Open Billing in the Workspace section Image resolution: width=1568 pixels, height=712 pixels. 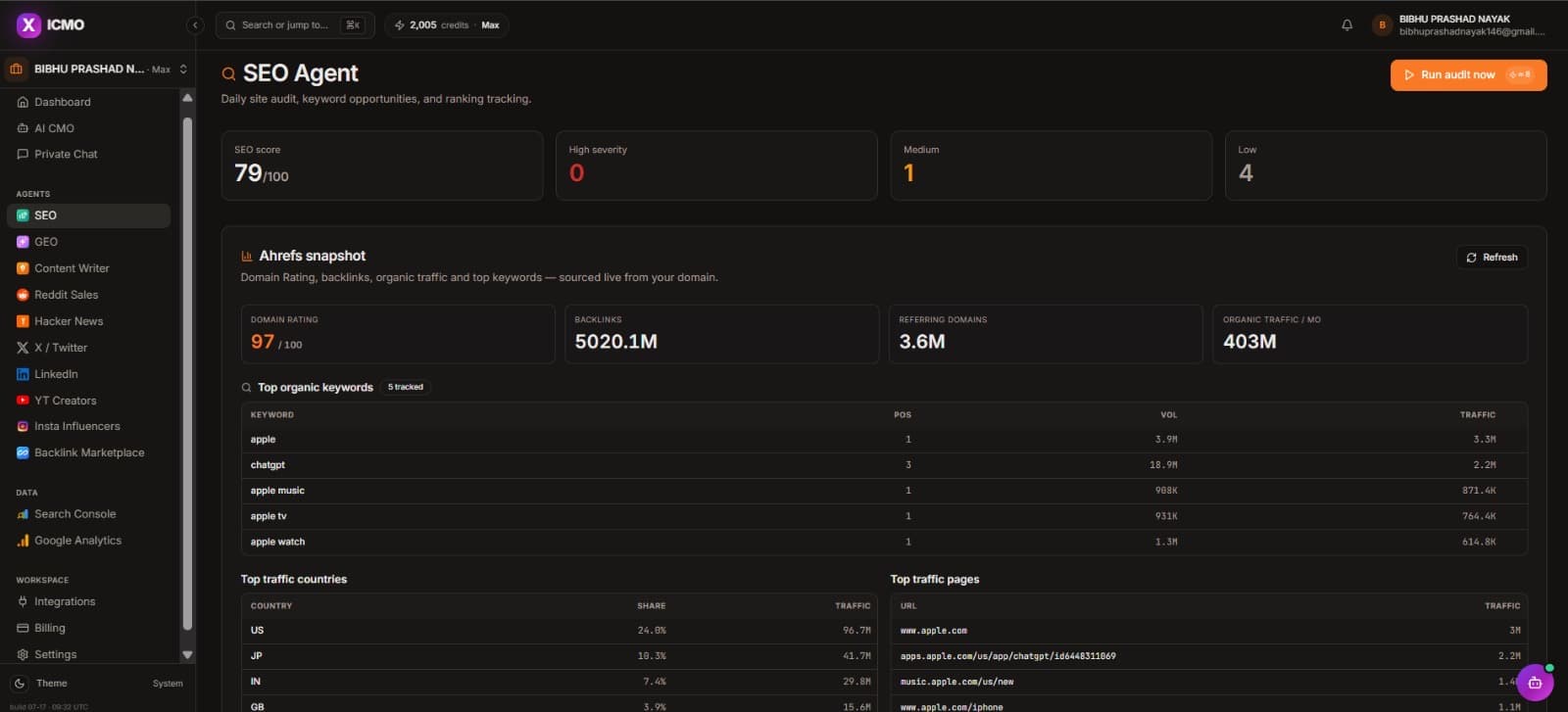[88, 628]
